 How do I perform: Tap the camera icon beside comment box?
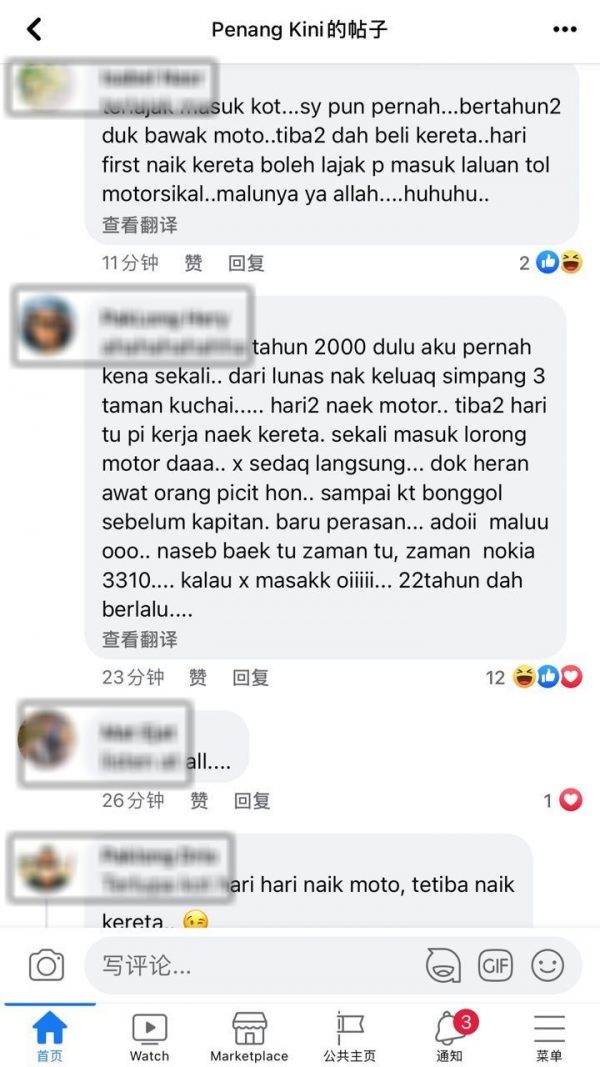point(46,966)
